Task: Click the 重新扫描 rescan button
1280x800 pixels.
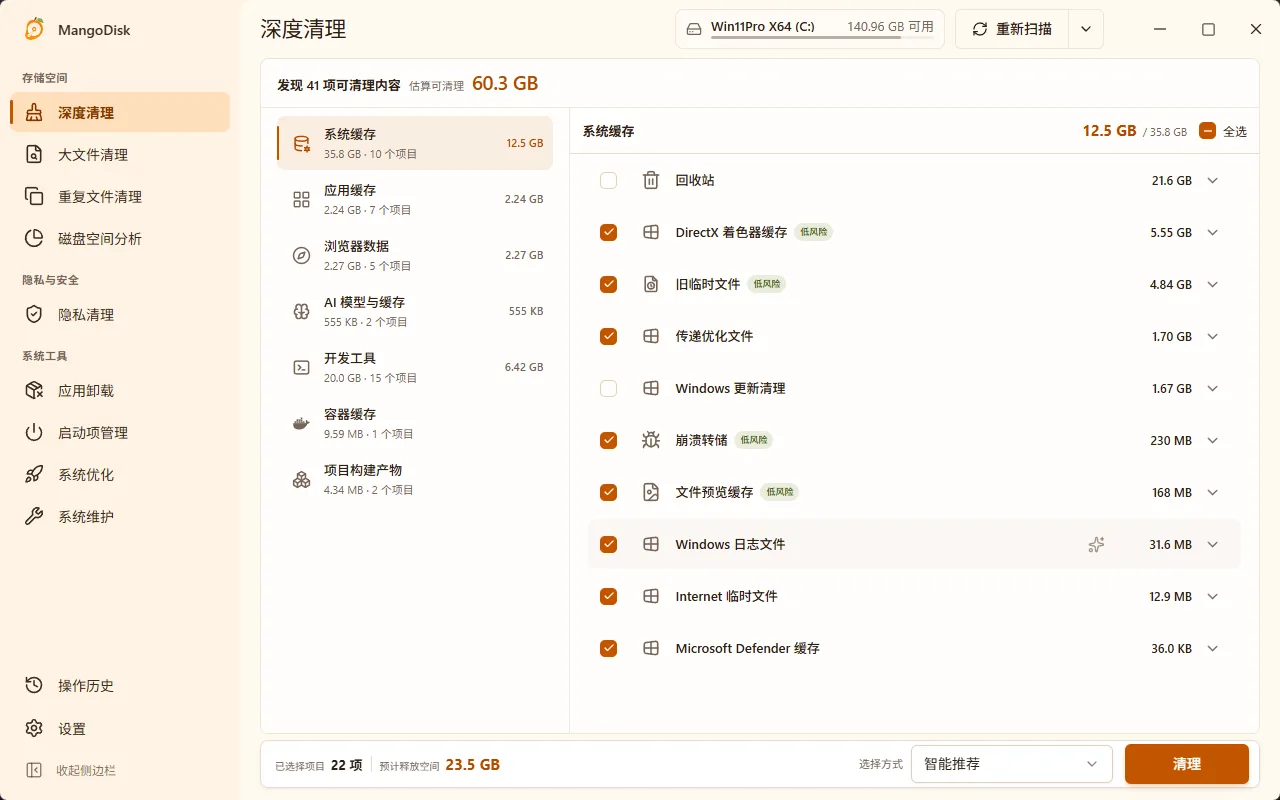Action: click(1012, 29)
